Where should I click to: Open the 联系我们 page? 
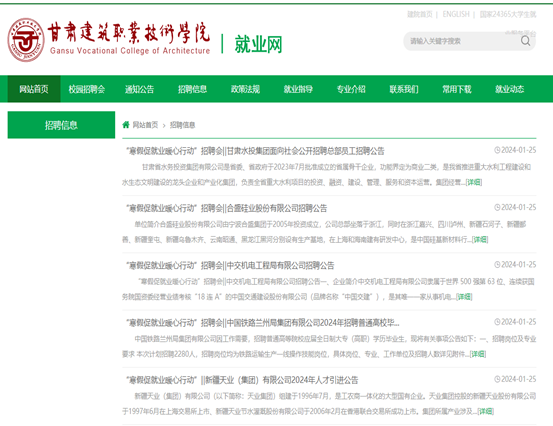404,89
